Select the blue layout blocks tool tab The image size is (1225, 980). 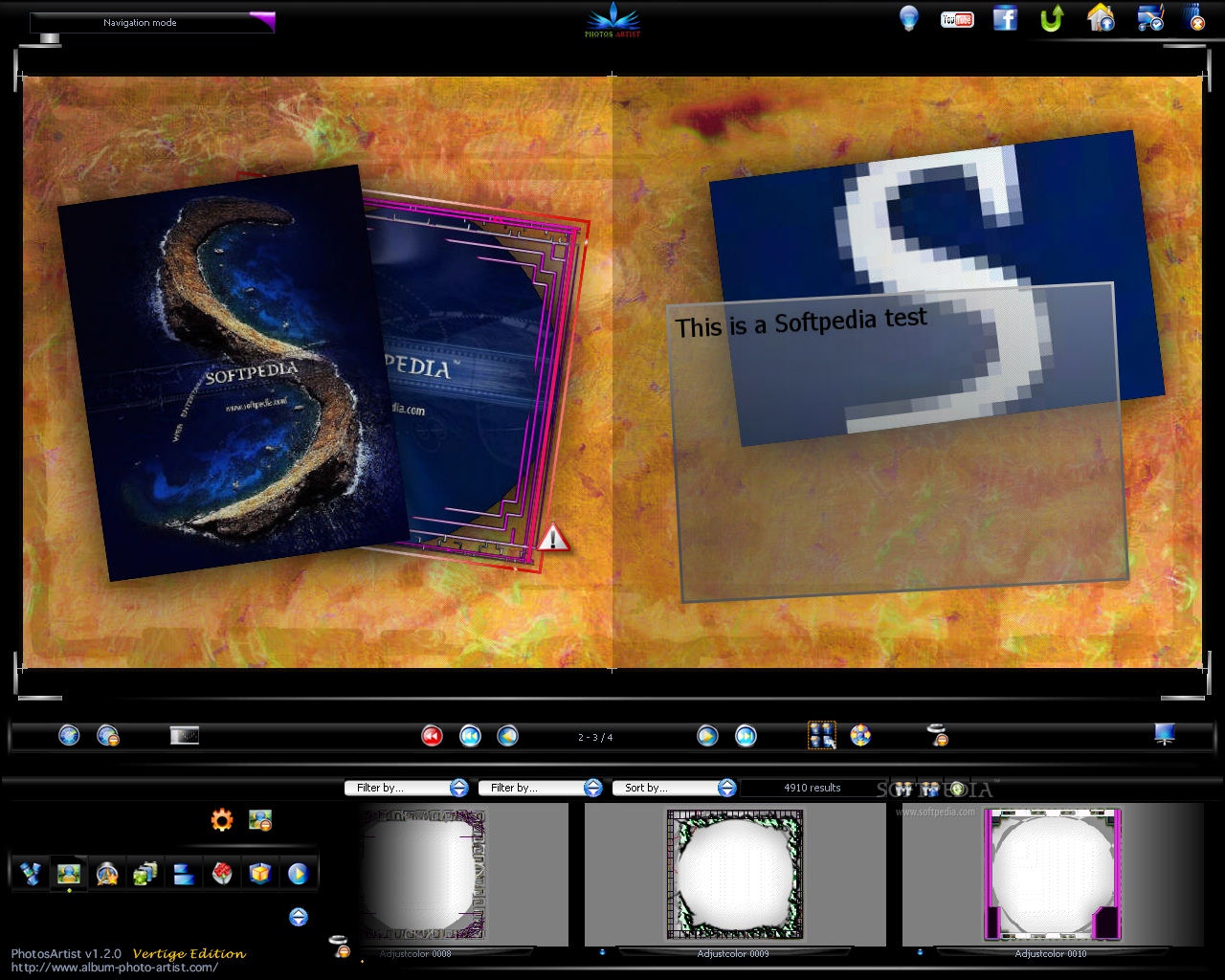click(x=184, y=873)
